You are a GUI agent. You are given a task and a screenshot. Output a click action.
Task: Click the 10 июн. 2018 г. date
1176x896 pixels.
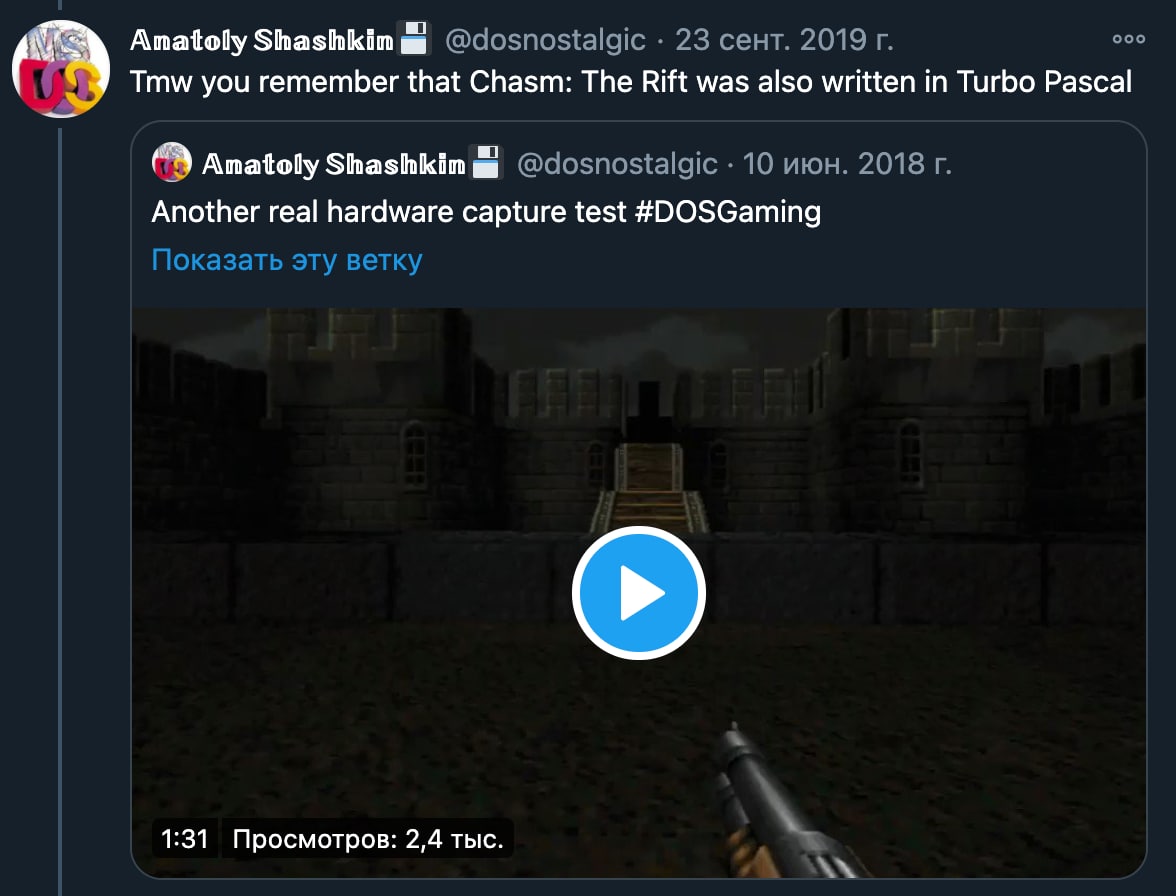tap(847, 163)
